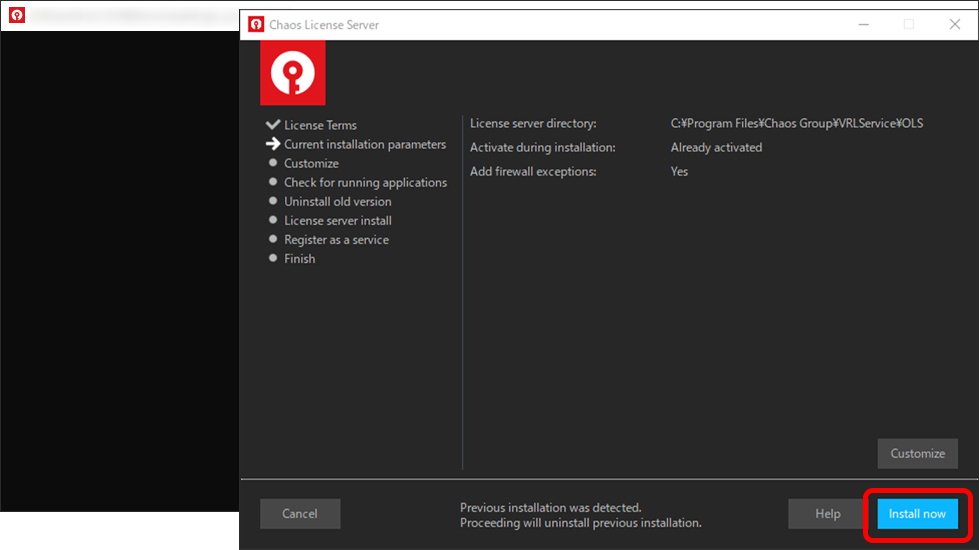
Task: Click the Add firewall exceptions label
Action: [x=533, y=172]
